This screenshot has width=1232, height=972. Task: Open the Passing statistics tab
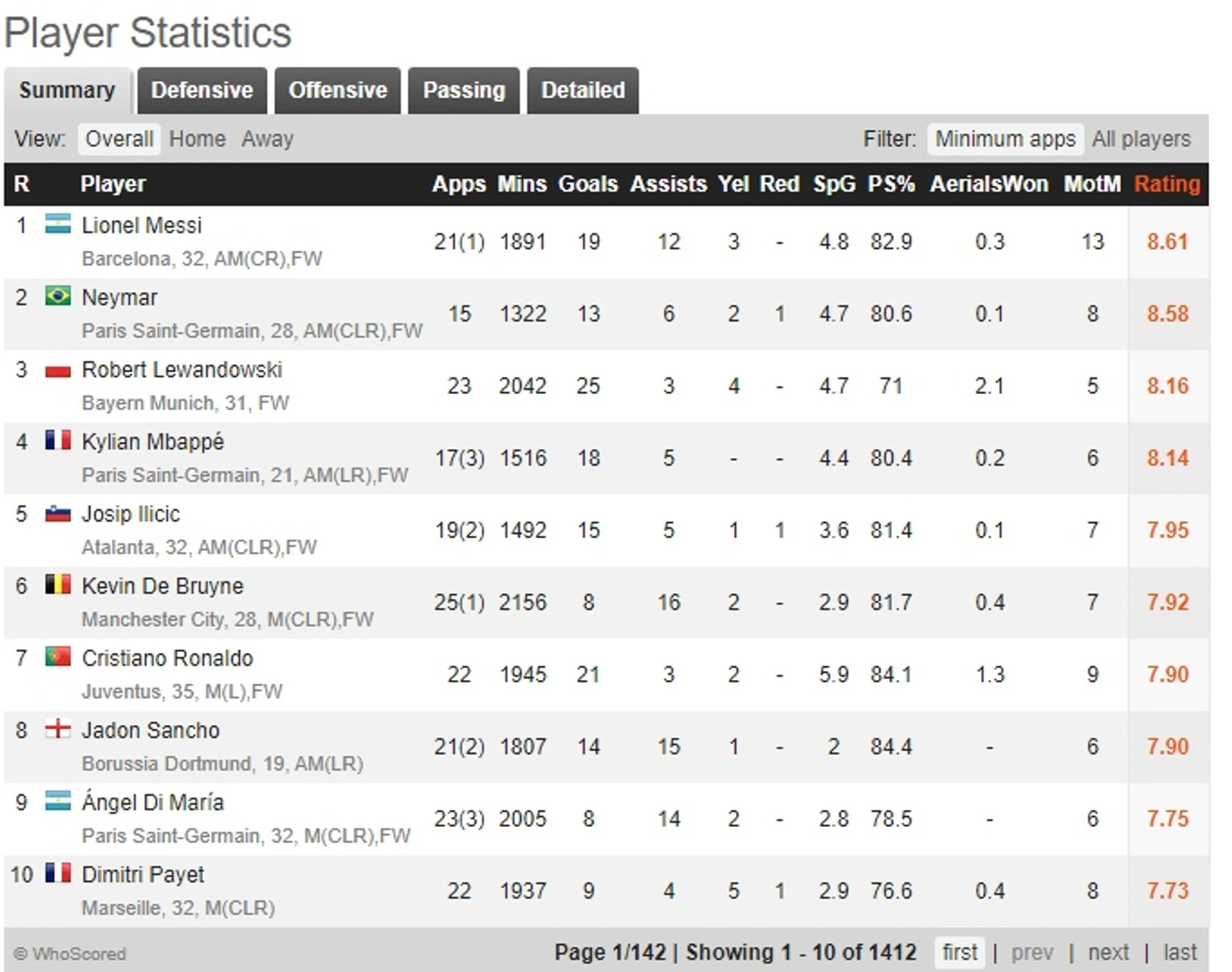(464, 90)
